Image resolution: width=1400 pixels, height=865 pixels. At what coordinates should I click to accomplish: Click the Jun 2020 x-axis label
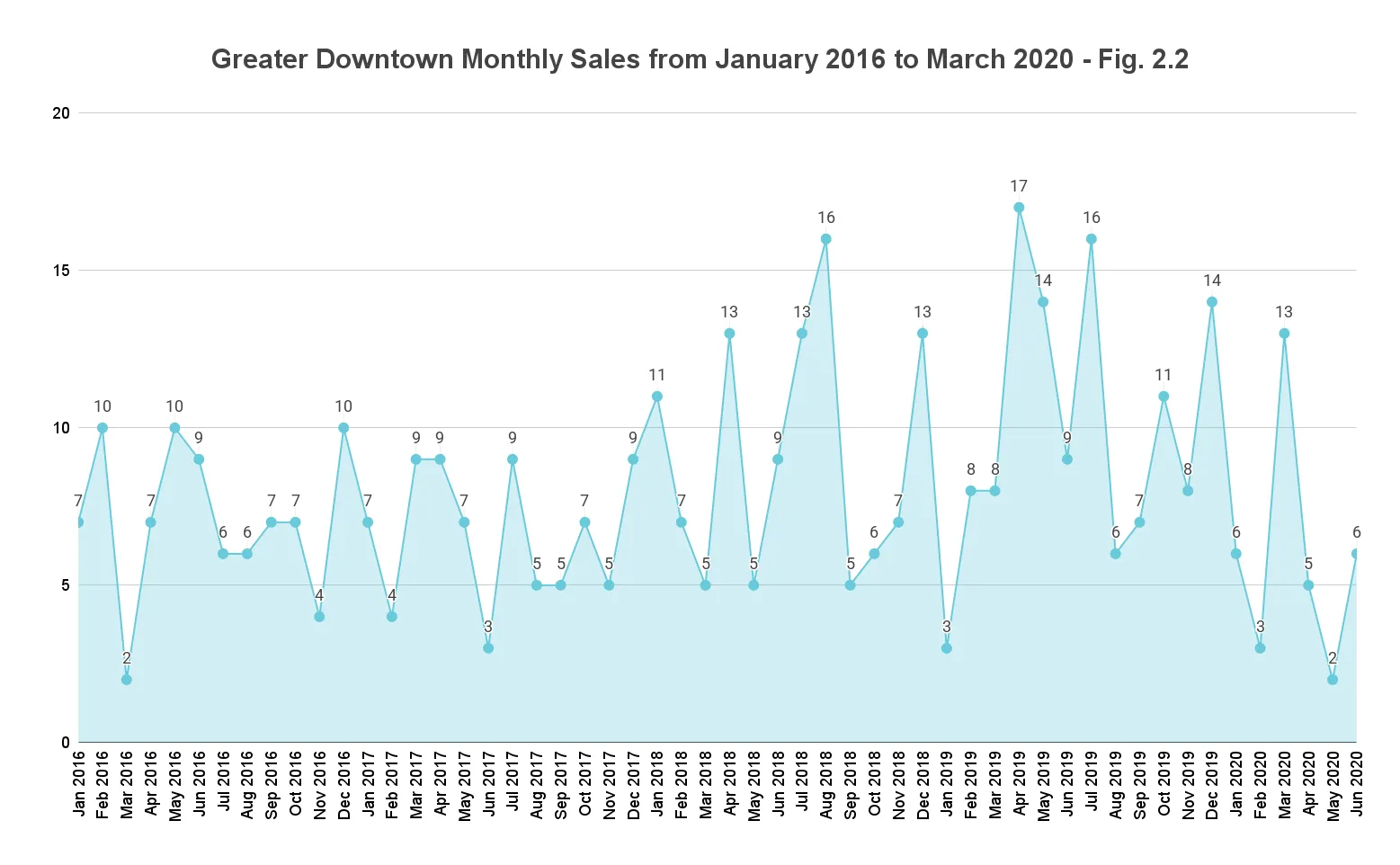[x=1356, y=784]
